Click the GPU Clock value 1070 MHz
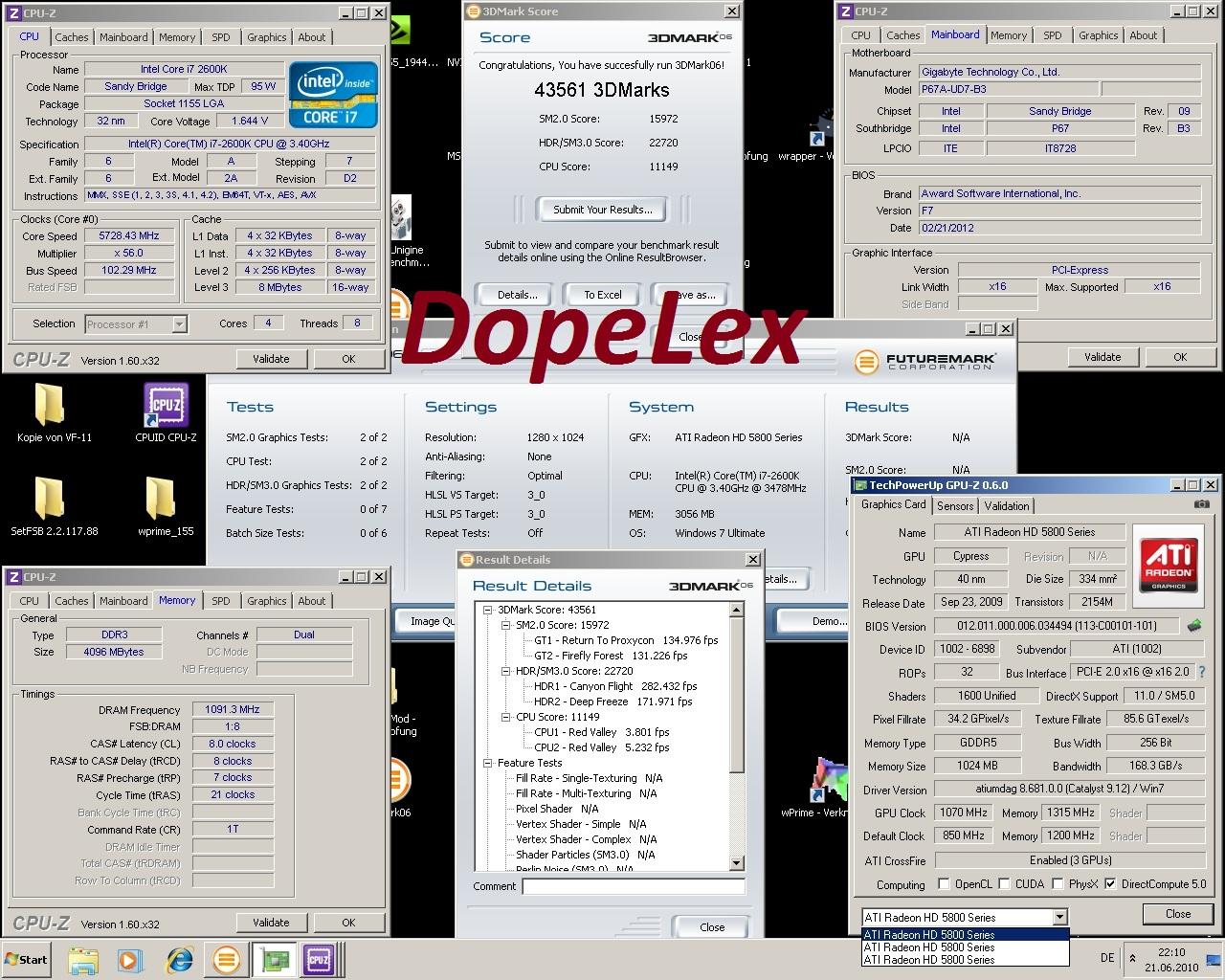The image size is (1225, 980). [963, 813]
